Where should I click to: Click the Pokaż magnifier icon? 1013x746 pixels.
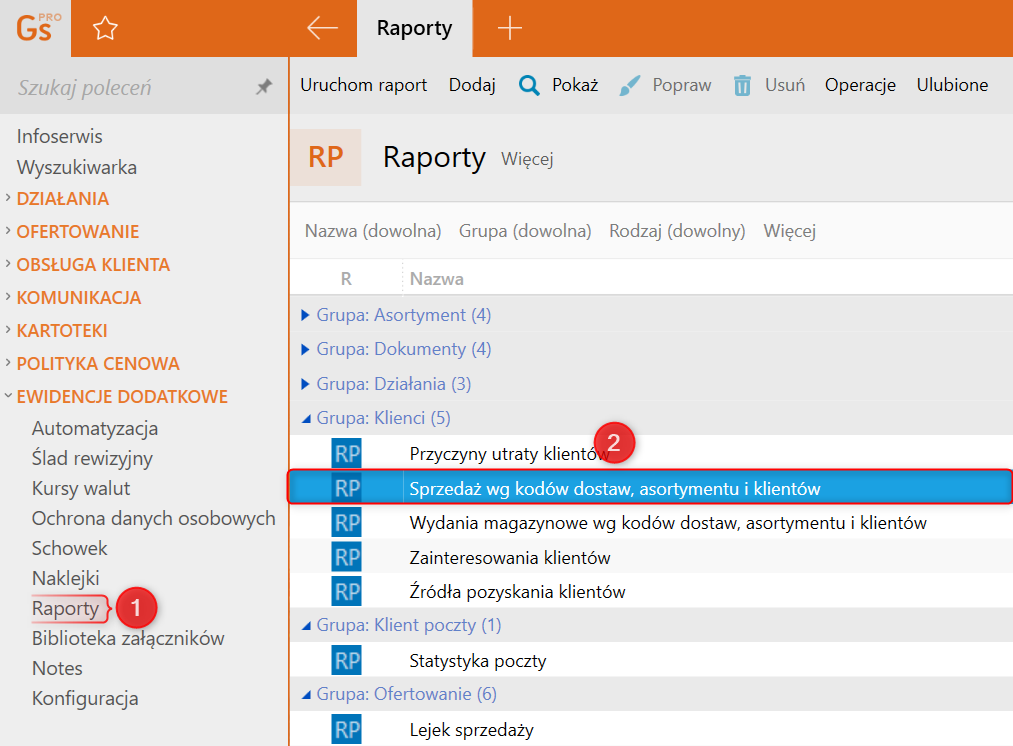tap(529, 85)
